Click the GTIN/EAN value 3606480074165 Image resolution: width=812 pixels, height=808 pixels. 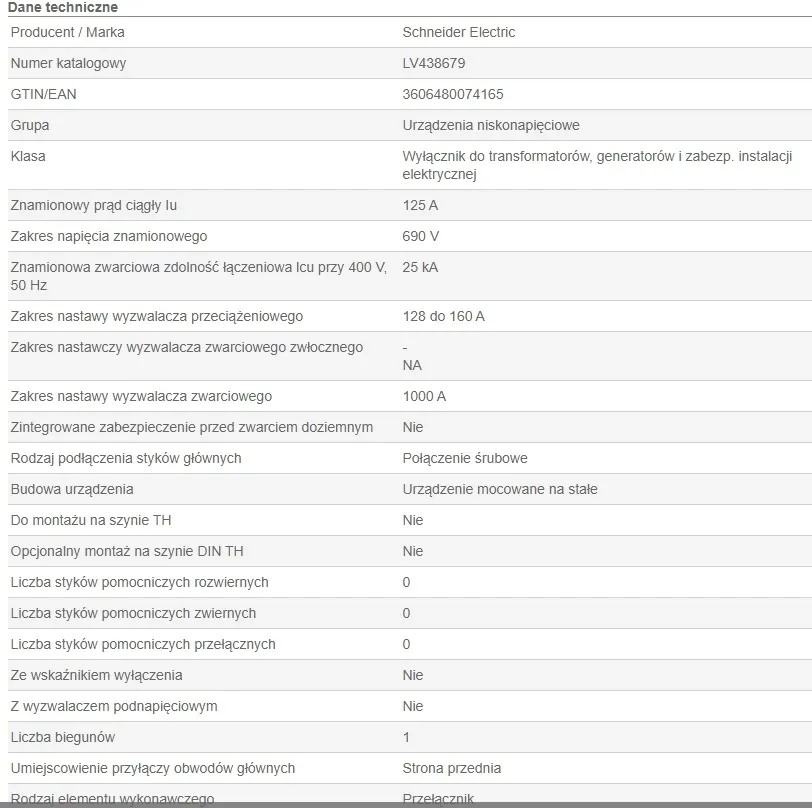pyautogui.click(x=452, y=94)
